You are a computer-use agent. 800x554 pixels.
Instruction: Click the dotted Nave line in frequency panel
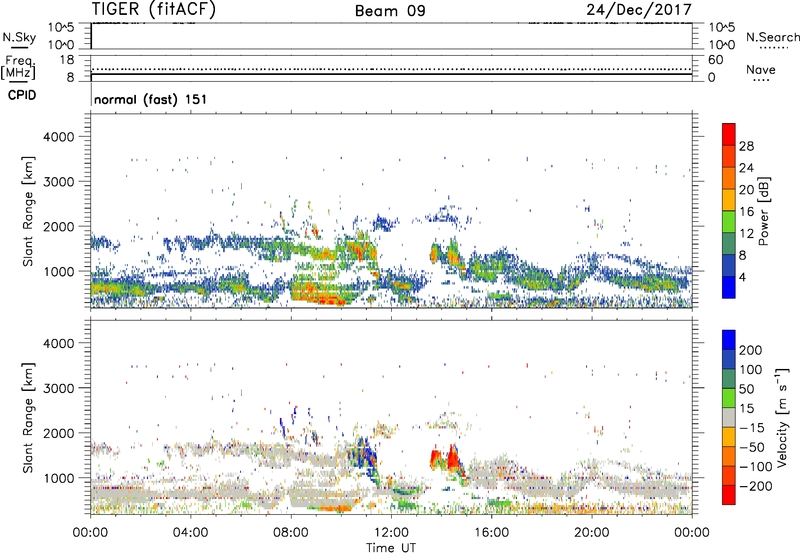tap(391, 69)
